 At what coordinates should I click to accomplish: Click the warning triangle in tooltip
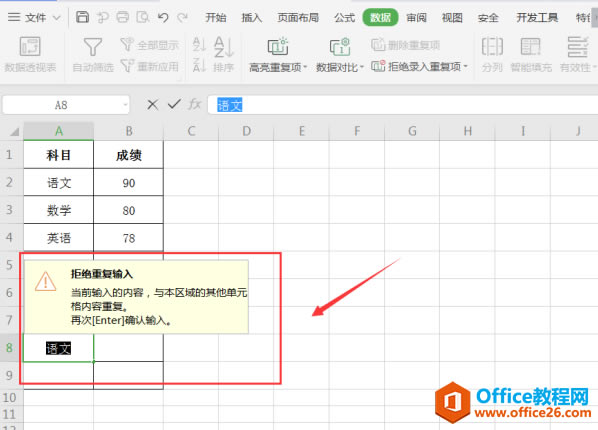point(46,281)
